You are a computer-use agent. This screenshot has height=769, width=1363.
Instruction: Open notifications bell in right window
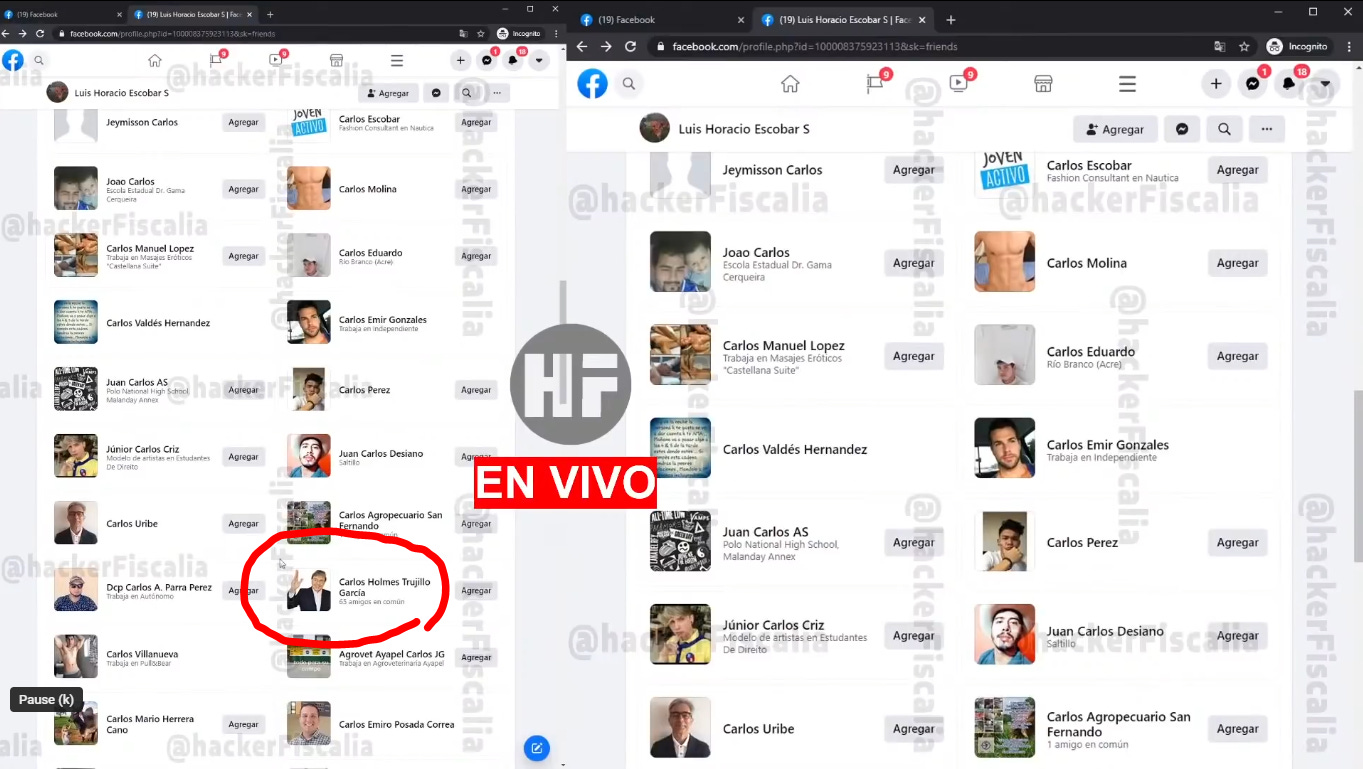[1289, 84]
